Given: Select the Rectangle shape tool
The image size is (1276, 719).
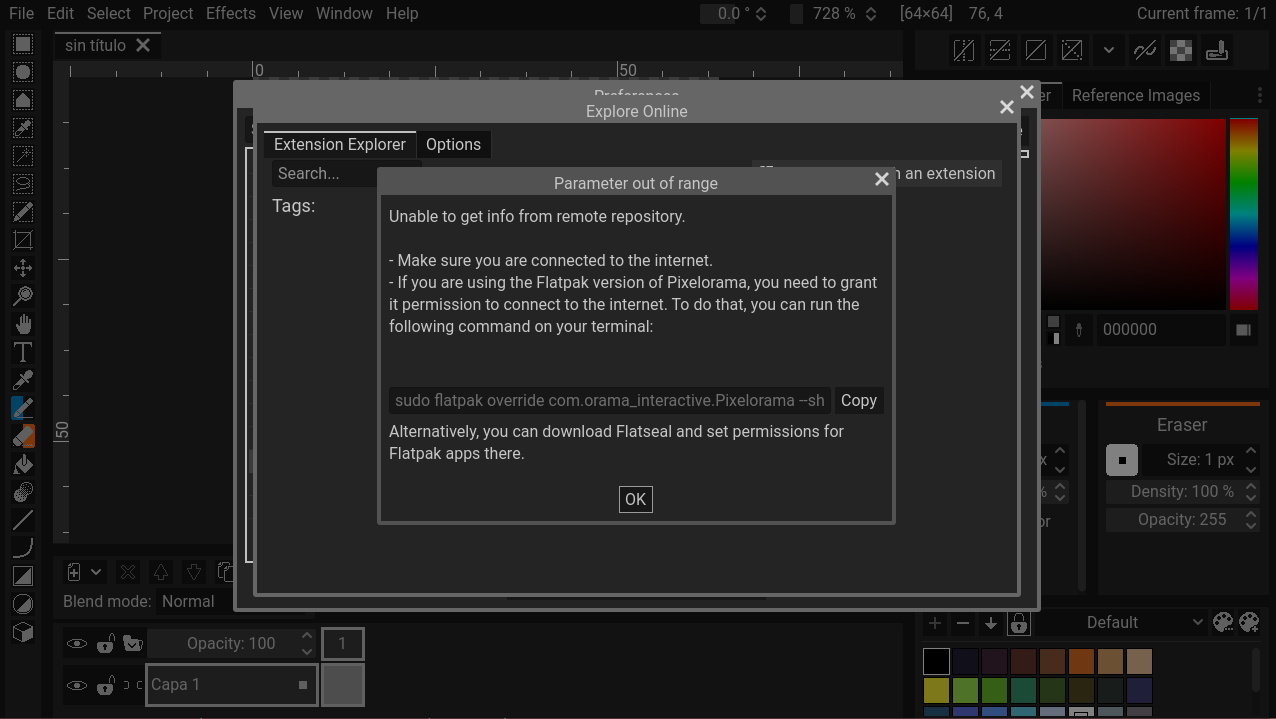Looking at the screenshot, I should click(22, 576).
